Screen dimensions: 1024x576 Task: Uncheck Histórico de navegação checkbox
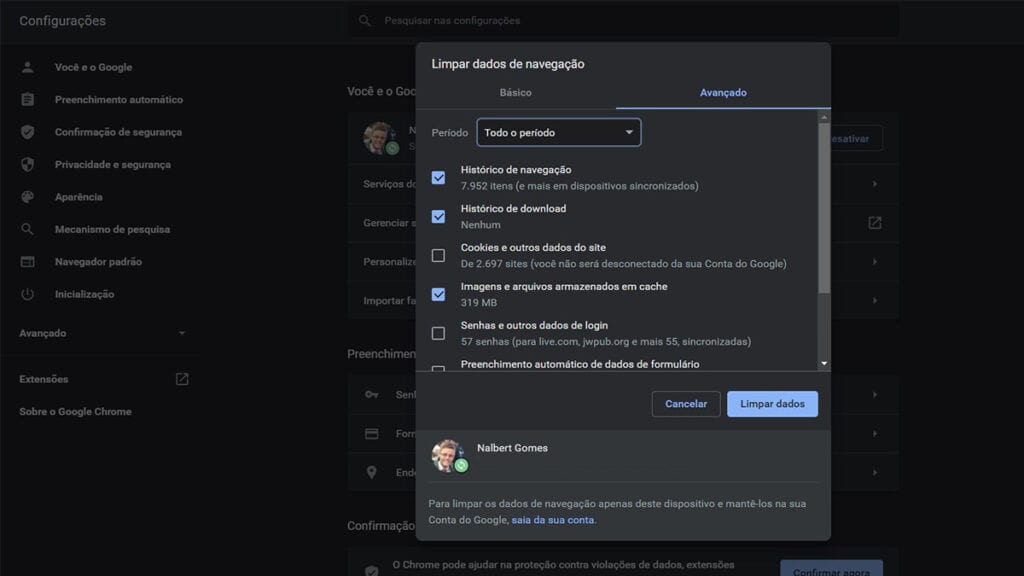point(438,178)
